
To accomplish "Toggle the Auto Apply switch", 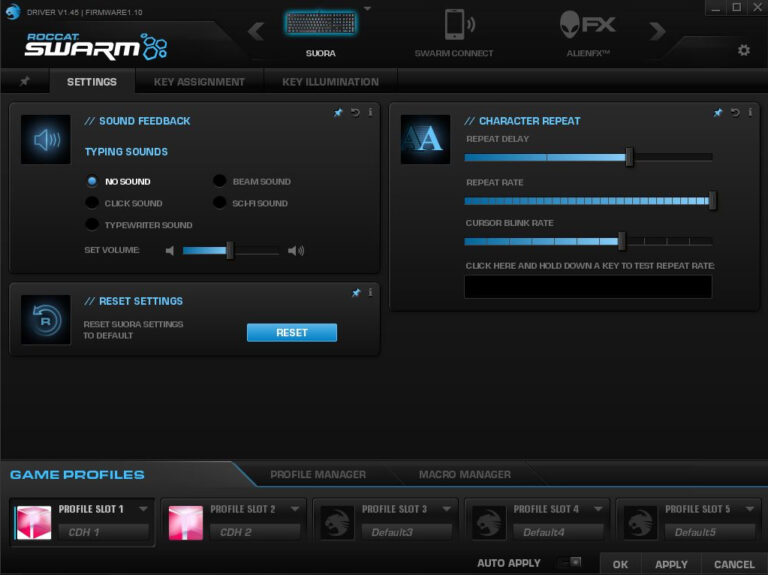I will click(x=570, y=563).
